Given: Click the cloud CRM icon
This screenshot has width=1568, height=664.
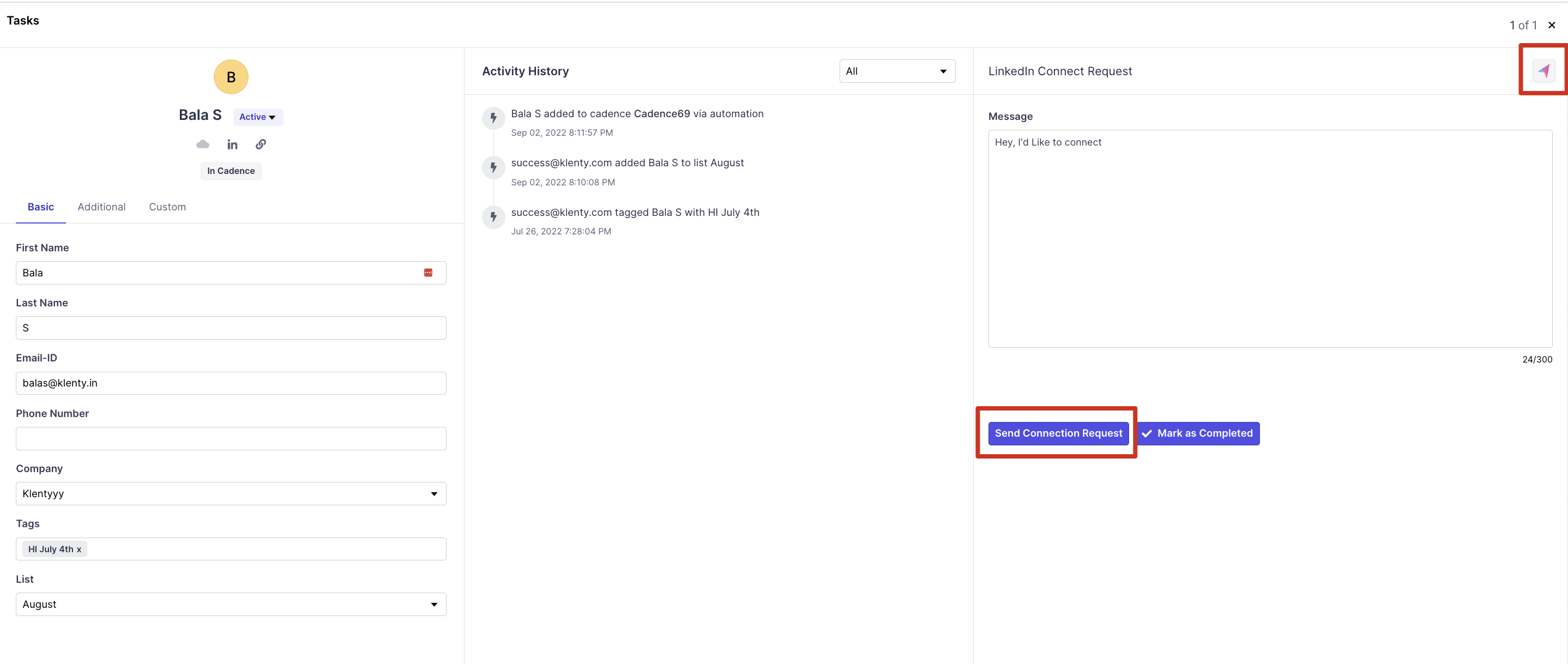Looking at the screenshot, I should tap(203, 144).
